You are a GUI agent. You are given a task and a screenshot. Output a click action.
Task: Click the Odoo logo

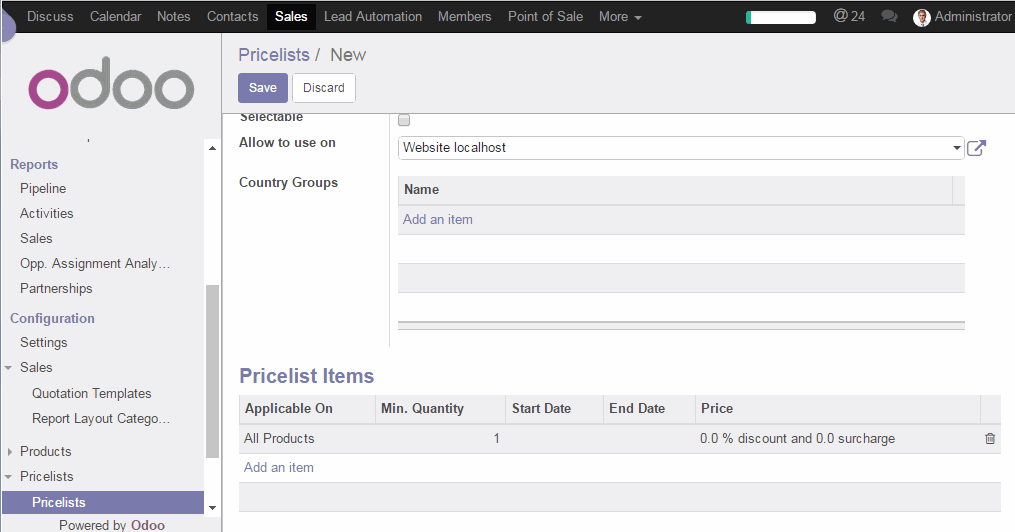111,89
